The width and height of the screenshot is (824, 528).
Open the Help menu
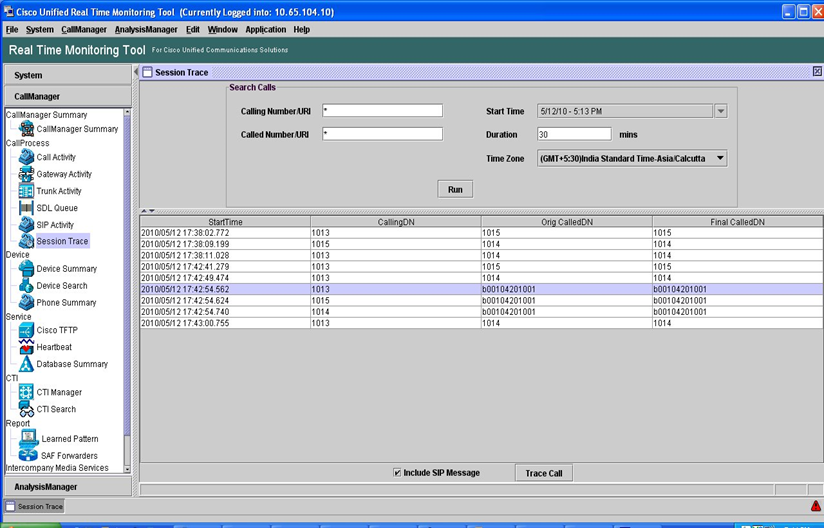(x=302, y=30)
